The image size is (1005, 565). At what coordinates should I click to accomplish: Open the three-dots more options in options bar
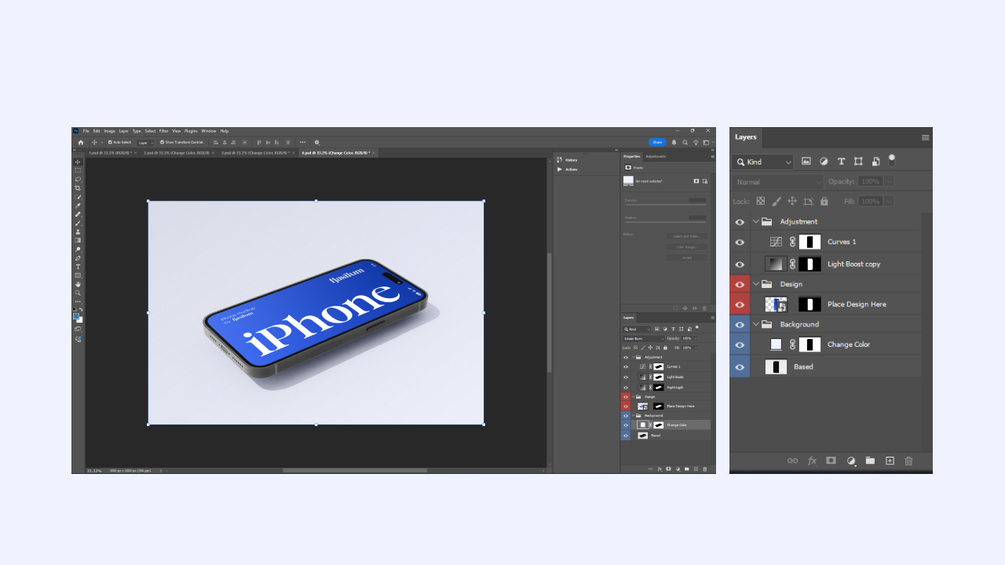[x=303, y=142]
